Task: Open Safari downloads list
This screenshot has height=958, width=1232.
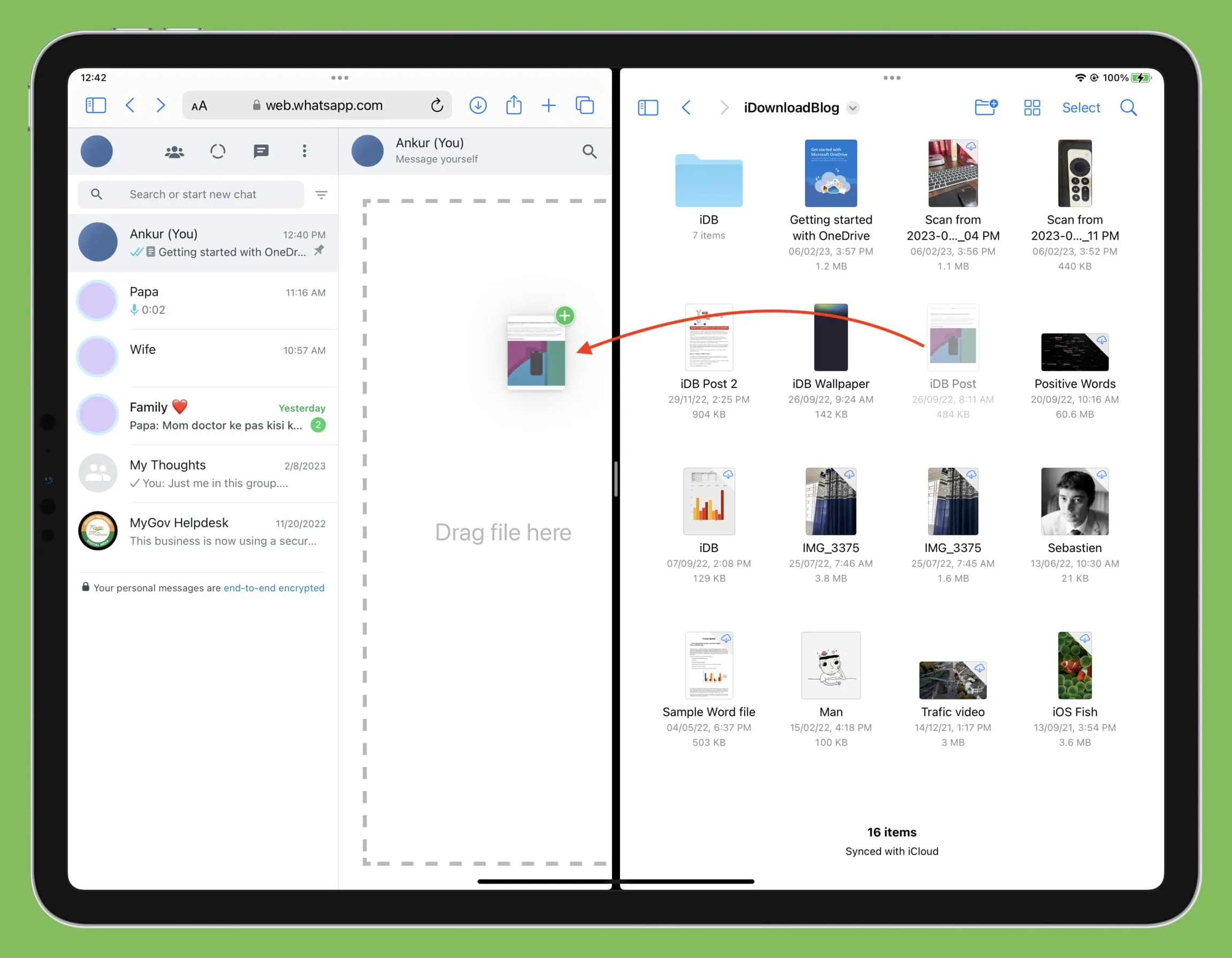Action: (x=478, y=105)
